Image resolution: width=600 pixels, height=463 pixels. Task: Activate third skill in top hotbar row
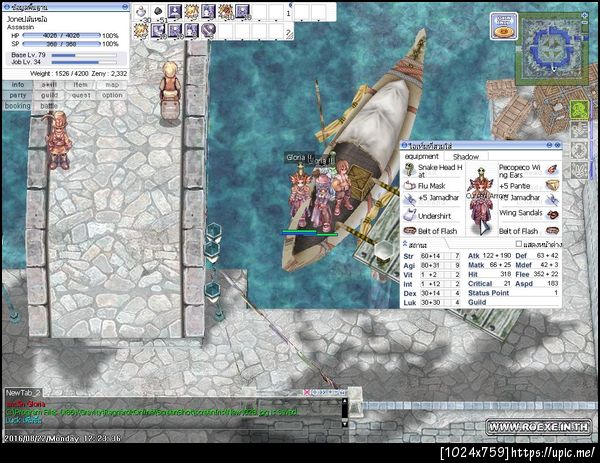[175, 12]
